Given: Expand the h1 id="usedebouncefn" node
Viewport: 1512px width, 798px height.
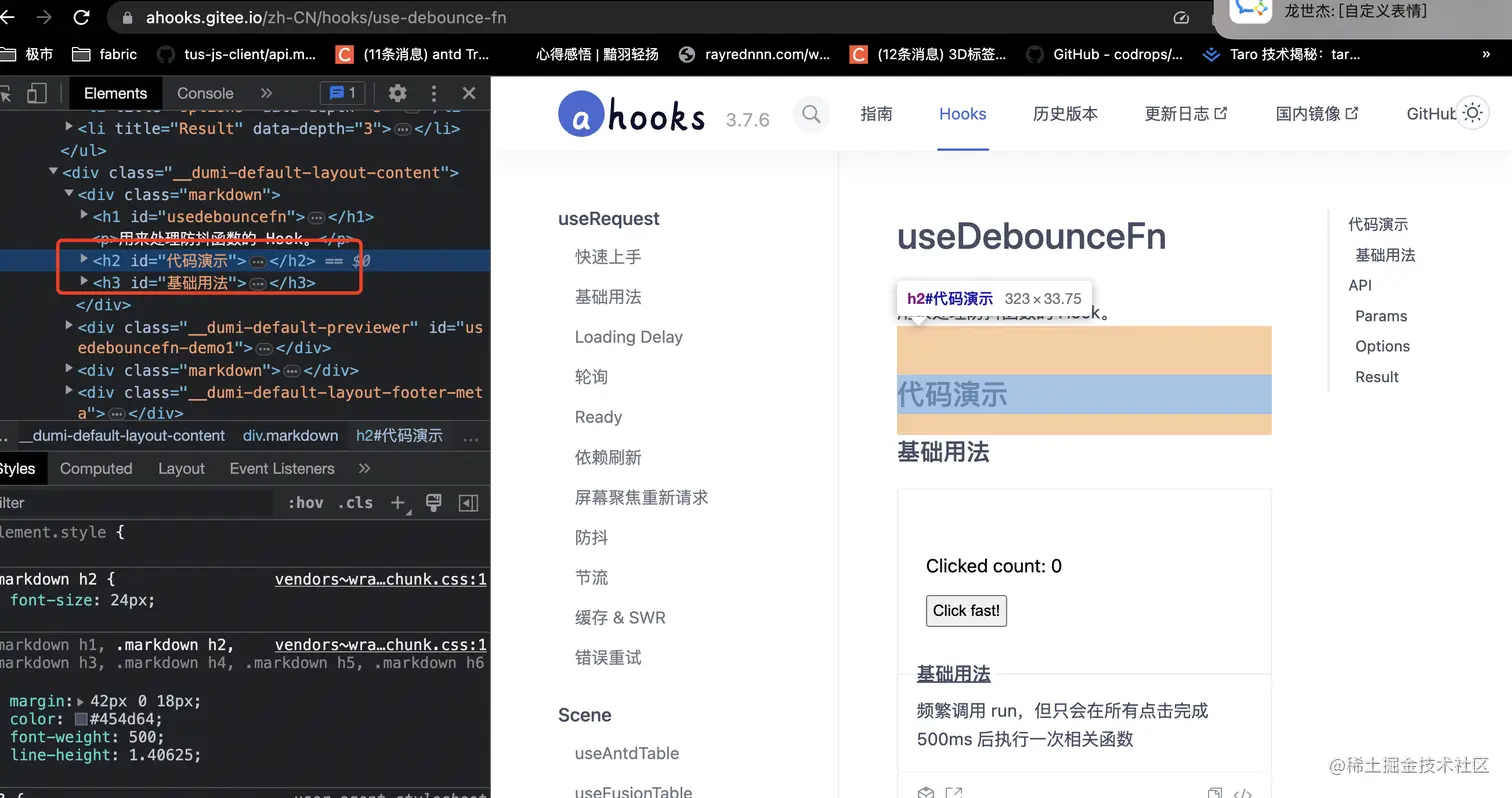Looking at the screenshot, I should [85, 215].
